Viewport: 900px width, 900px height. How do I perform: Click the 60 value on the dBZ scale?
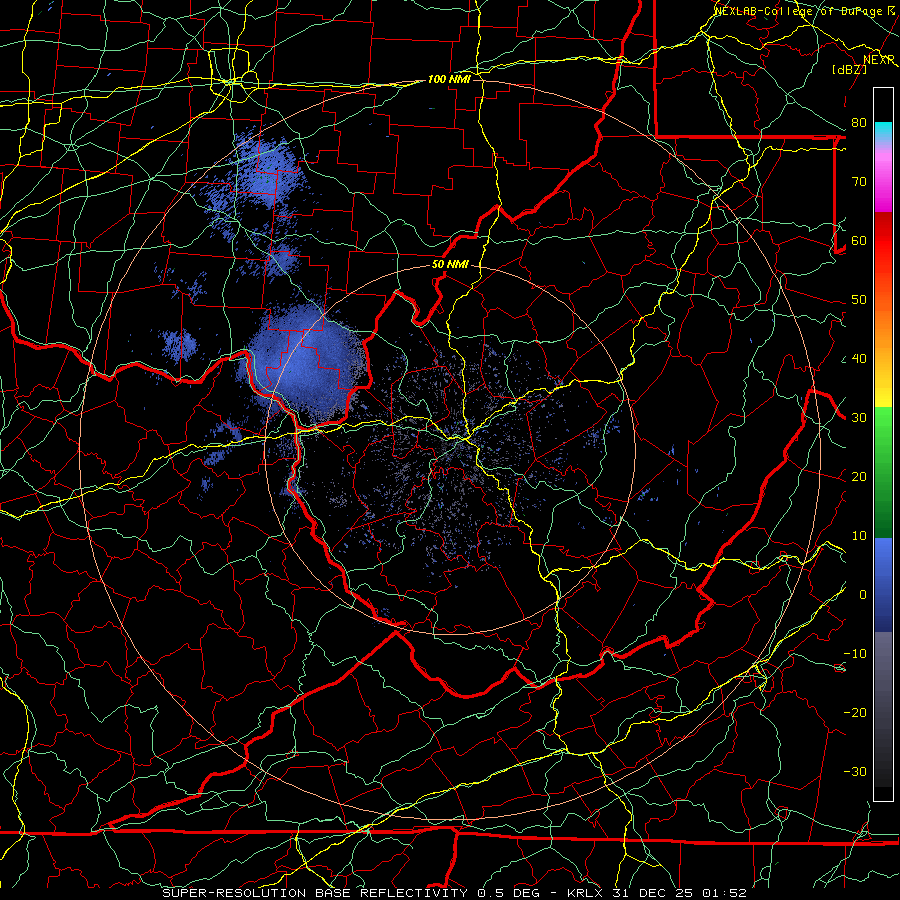[859, 241]
